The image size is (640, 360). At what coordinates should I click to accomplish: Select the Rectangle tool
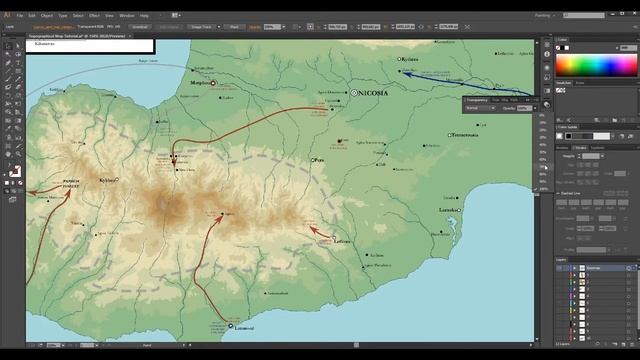pos(18,71)
